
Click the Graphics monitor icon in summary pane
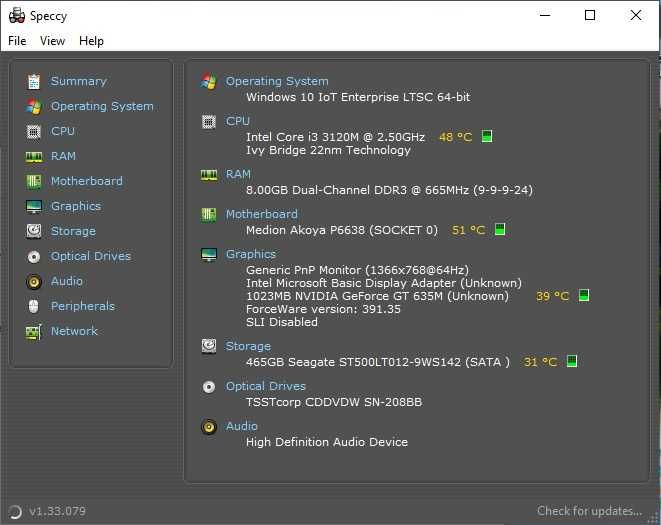[209, 255]
